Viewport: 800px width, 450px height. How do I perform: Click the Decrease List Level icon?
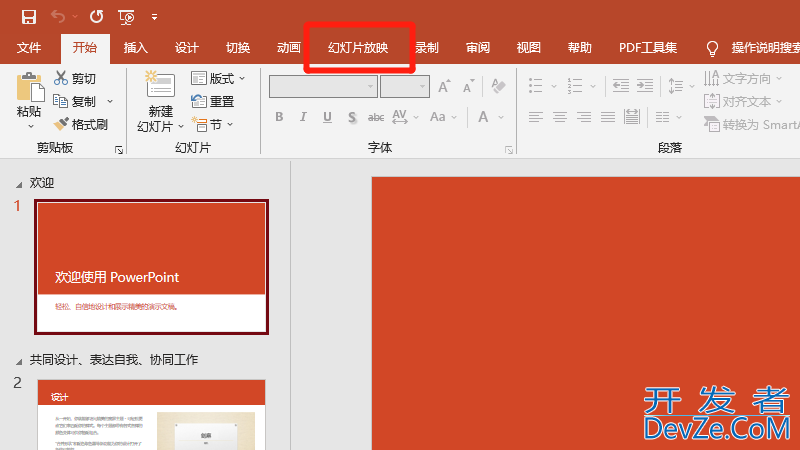tap(620, 86)
